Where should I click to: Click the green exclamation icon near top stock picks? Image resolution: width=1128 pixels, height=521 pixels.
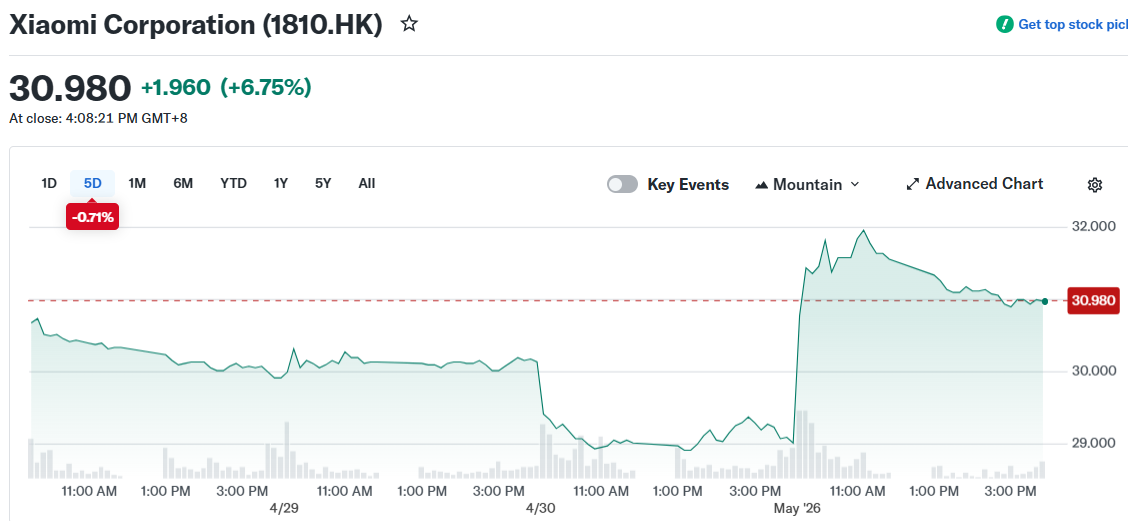click(x=1004, y=24)
